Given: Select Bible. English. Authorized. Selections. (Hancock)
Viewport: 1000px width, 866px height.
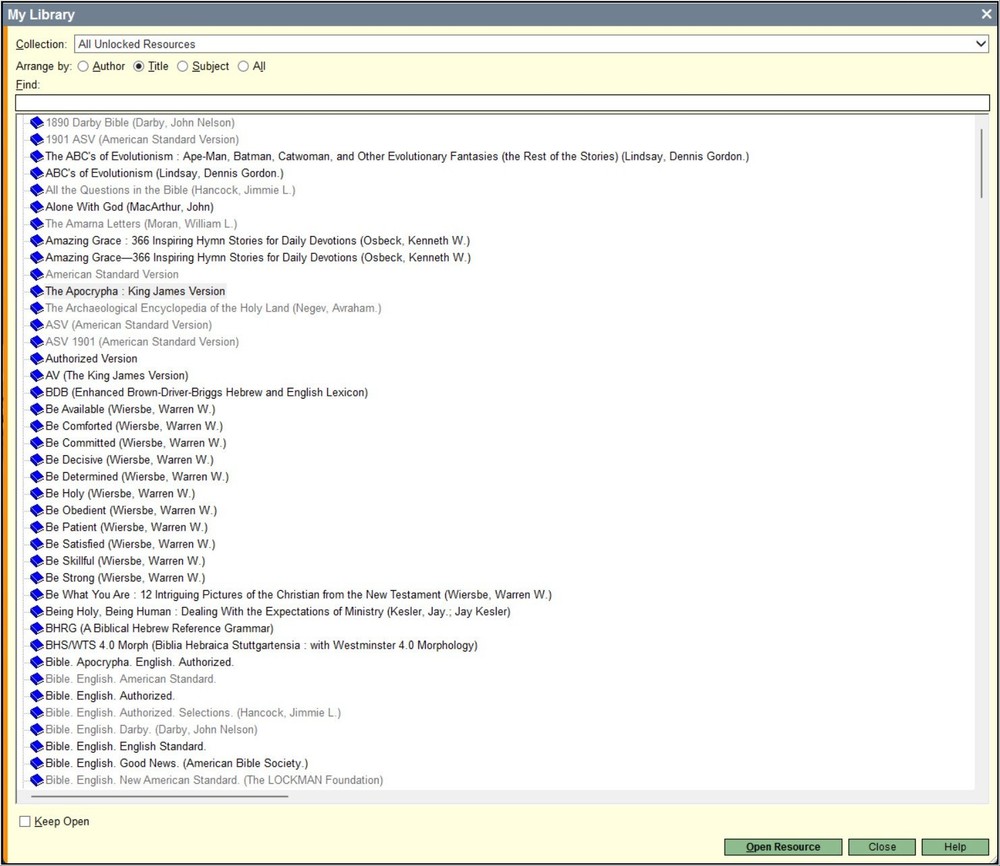Looking at the screenshot, I should coord(193,713).
